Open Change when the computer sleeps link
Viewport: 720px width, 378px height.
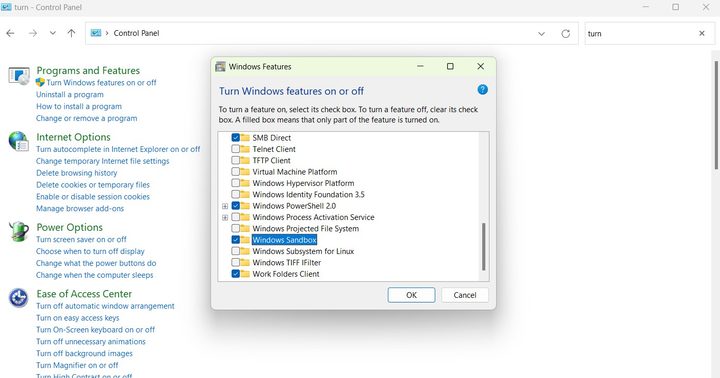point(95,275)
